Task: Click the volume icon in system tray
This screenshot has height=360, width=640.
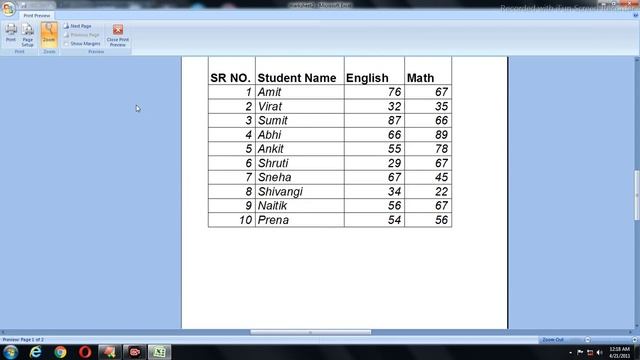Action: click(x=599, y=353)
